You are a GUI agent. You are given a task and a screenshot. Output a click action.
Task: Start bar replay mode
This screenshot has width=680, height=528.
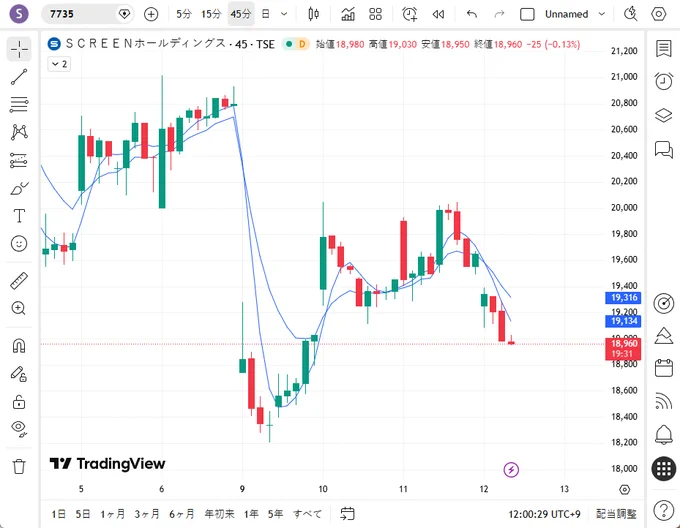pyautogui.click(x=438, y=14)
